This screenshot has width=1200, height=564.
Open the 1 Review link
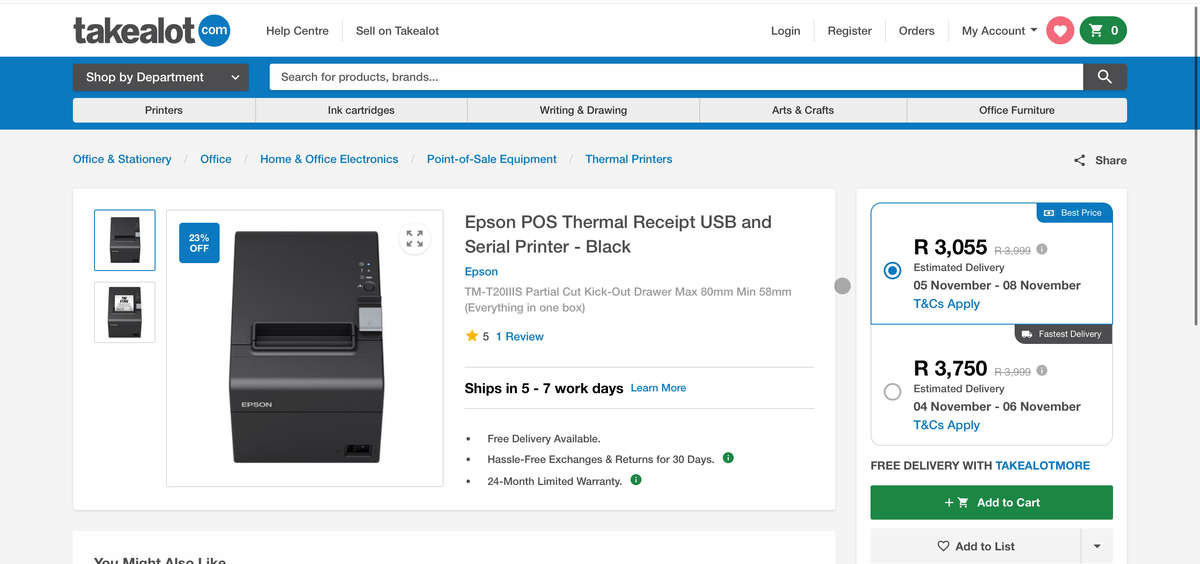pyautogui.click(x=520, y=337)
